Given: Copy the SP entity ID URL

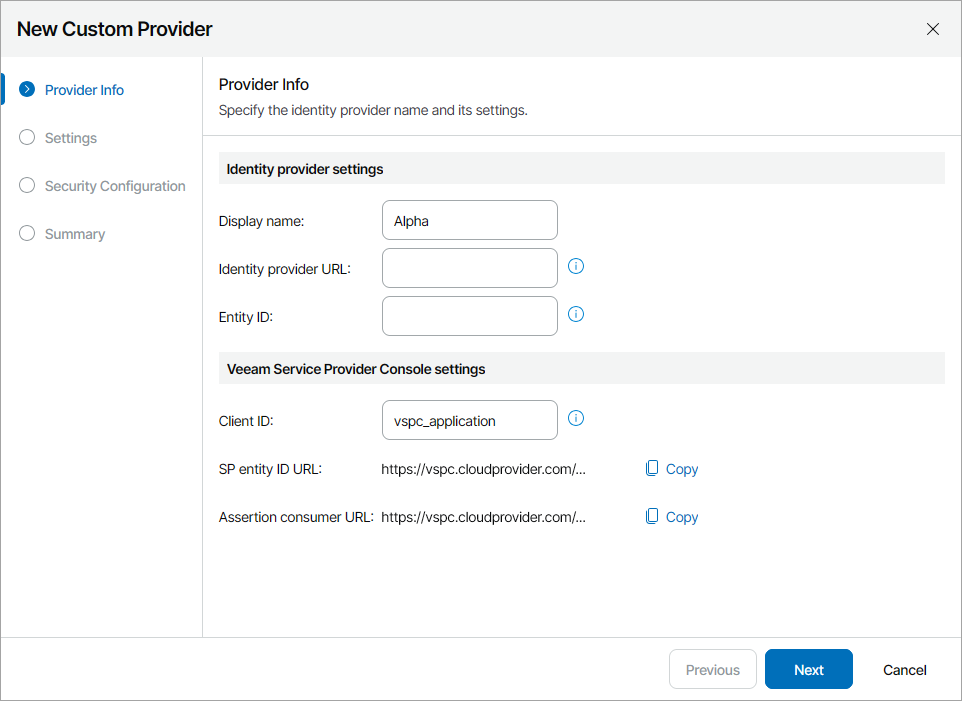Looking at the screenshot, I should coord(672,469).
